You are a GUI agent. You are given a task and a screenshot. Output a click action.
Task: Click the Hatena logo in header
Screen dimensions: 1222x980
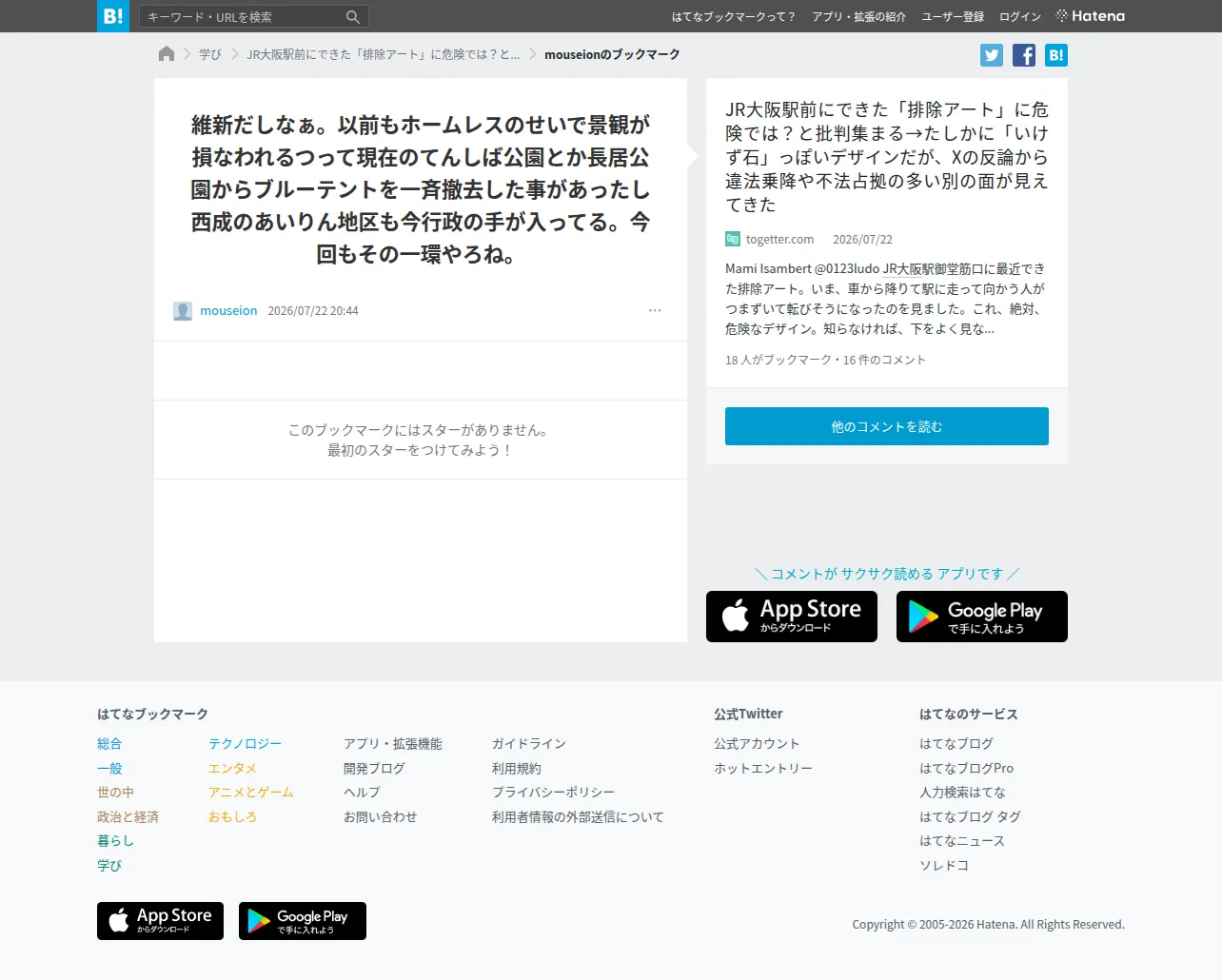(1091, 16)
